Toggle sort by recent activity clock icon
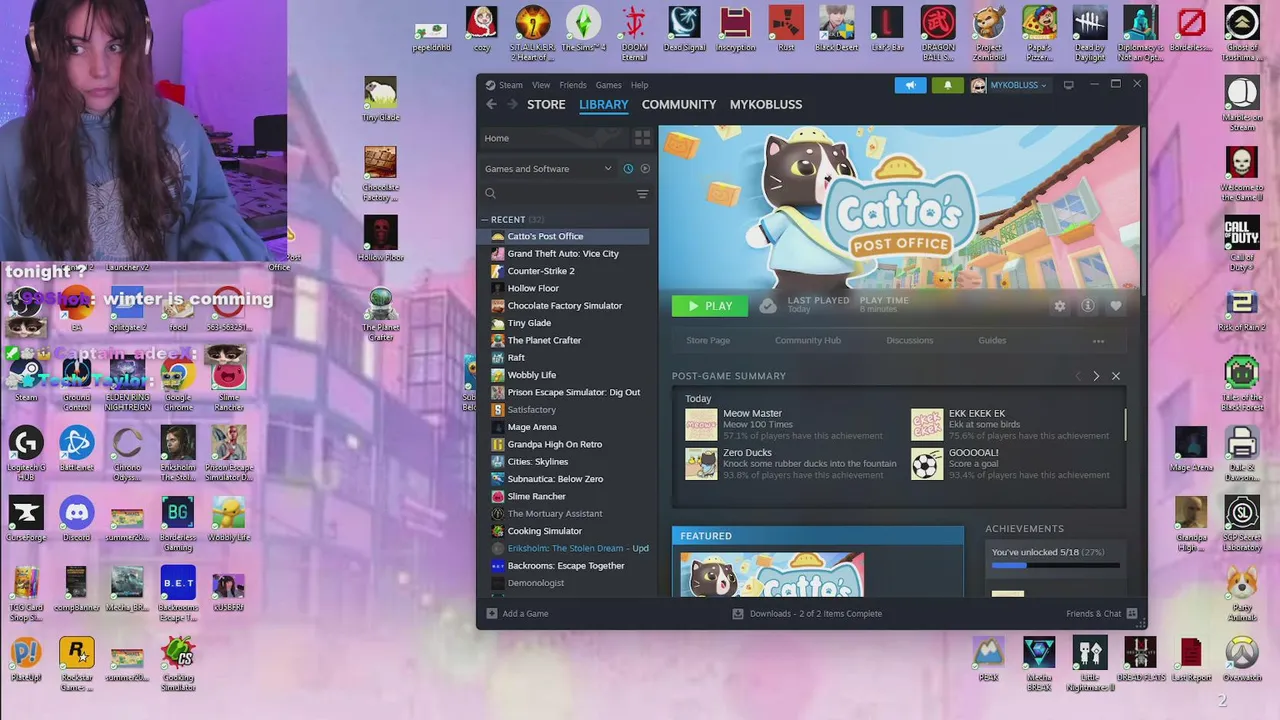 click(628, 168)
